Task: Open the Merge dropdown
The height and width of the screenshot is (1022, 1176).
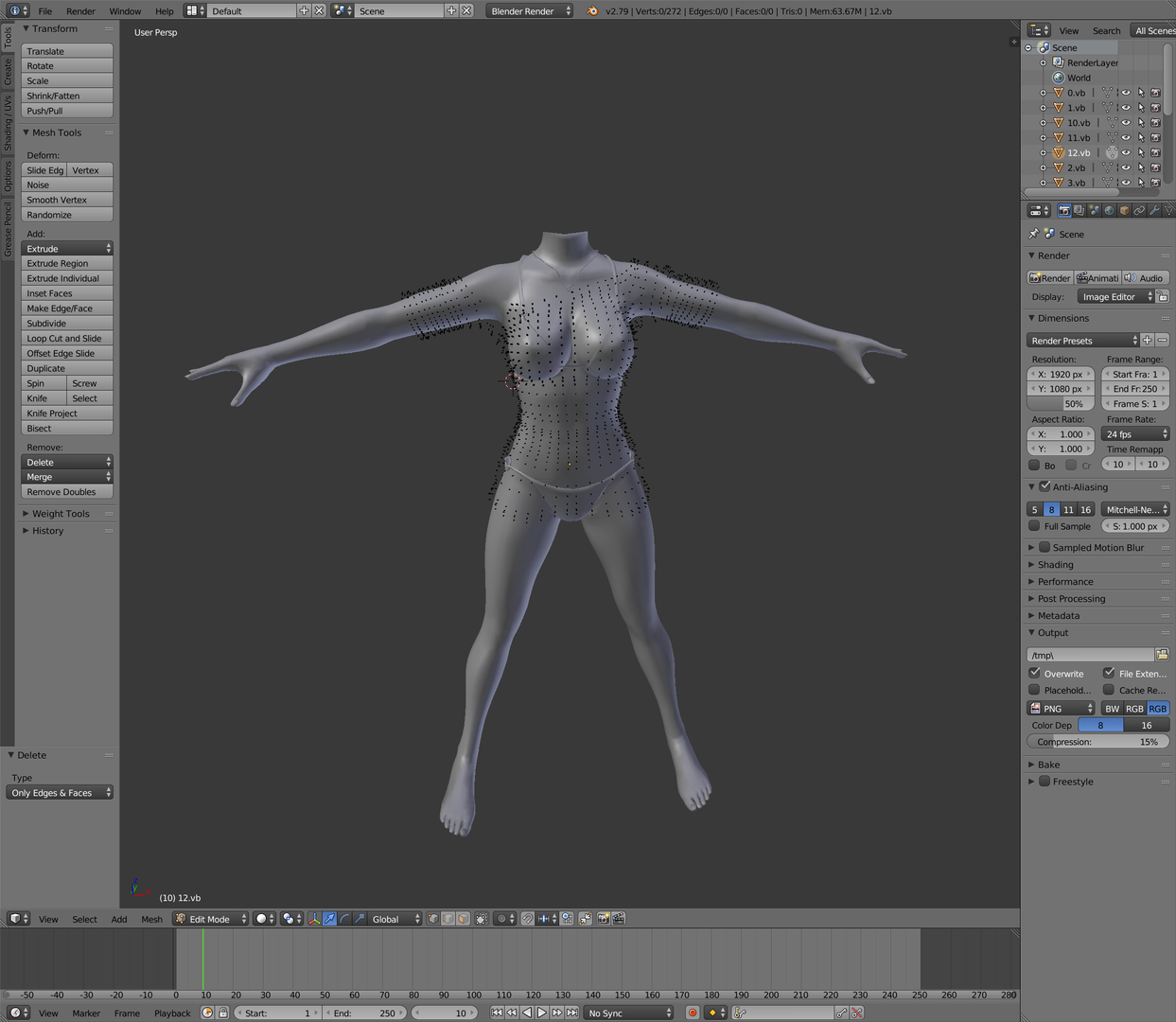Action: coord(67,477)
